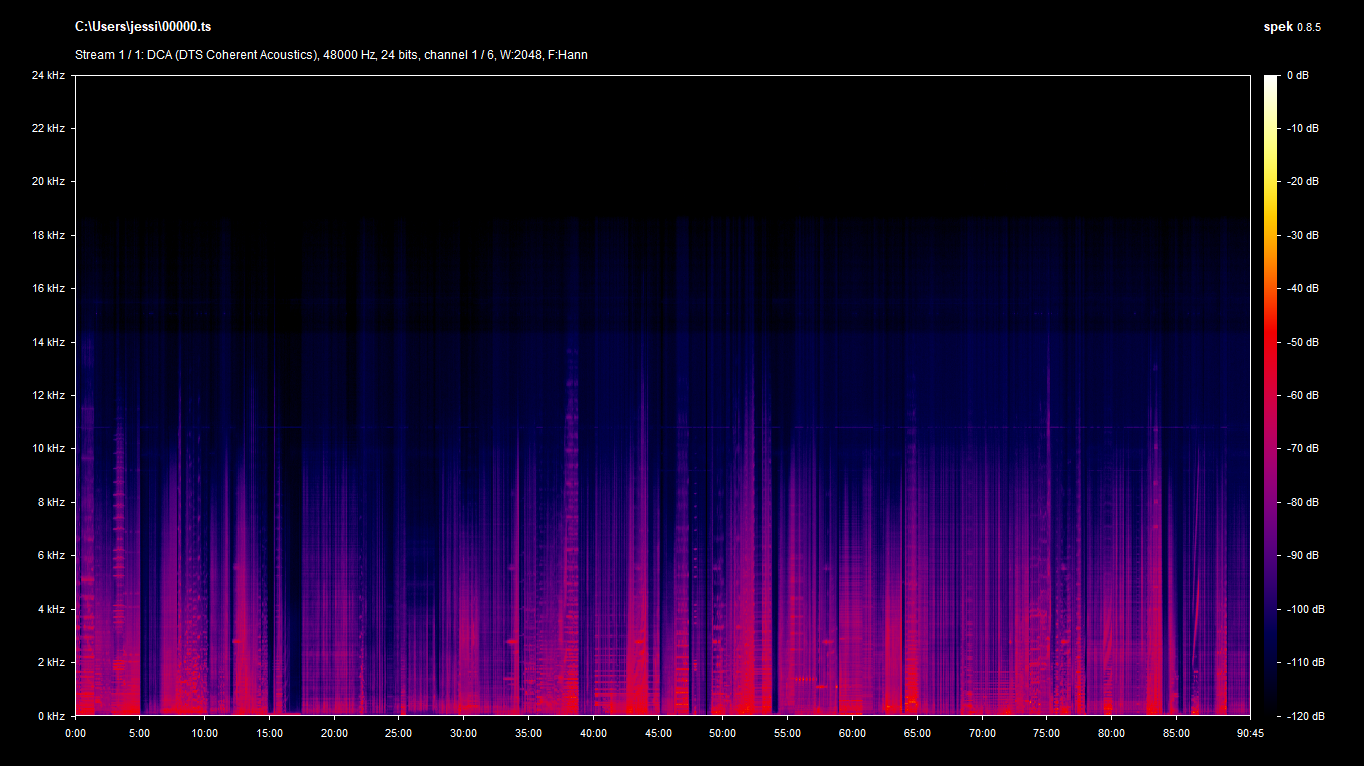
Task: Click the 0 dB scale label
Action: point(1298,75)
